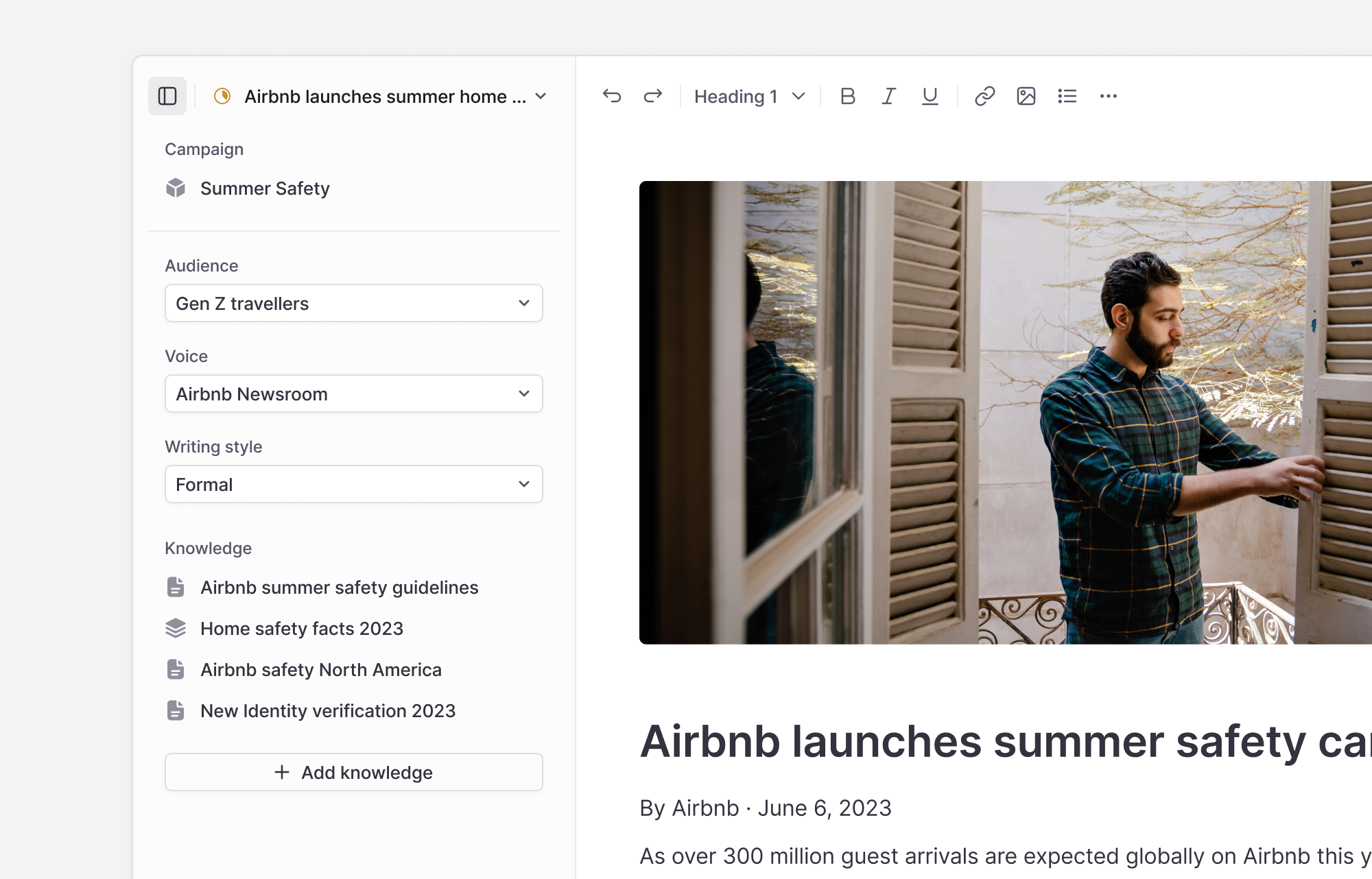
Task: Click the Airbnb safety North America file icon
Action: (176, 669)
